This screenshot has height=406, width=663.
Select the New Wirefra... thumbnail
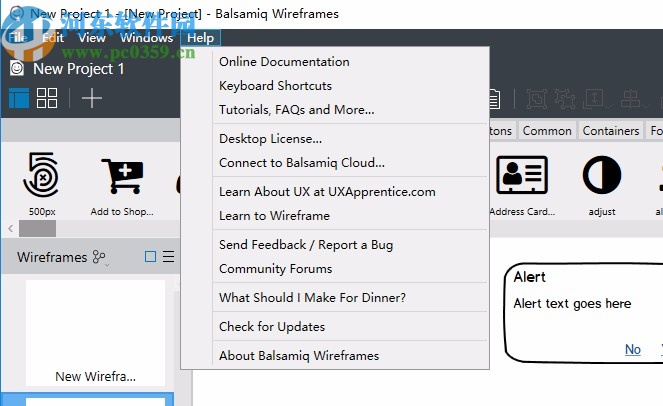[96, 333]
